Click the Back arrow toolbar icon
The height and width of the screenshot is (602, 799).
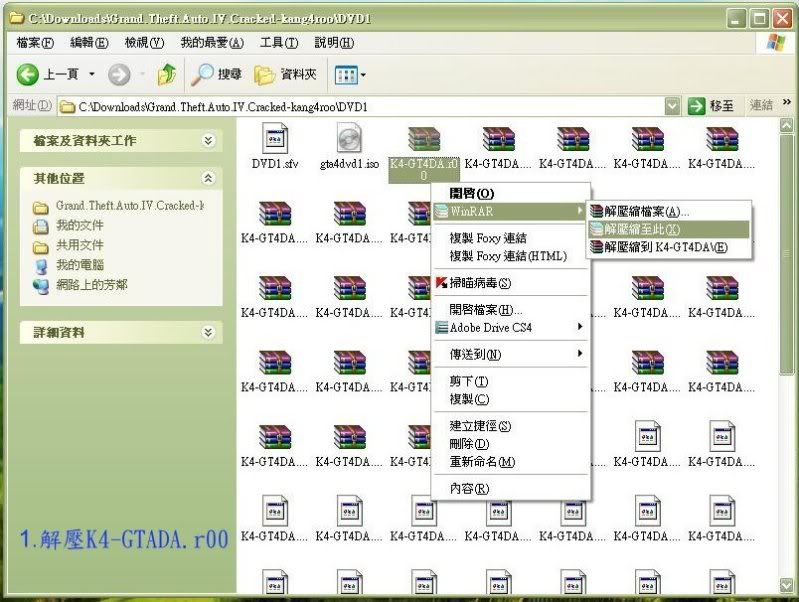[28, 75]
